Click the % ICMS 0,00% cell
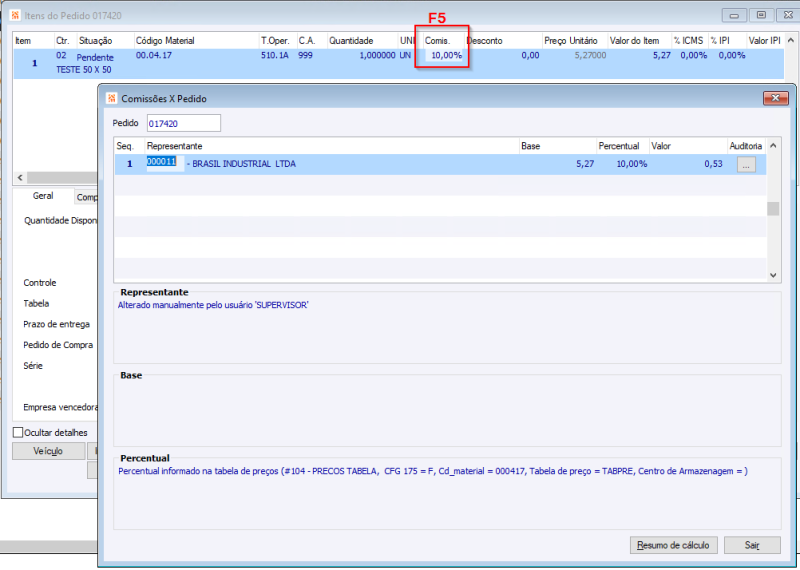 pos(693,55)
